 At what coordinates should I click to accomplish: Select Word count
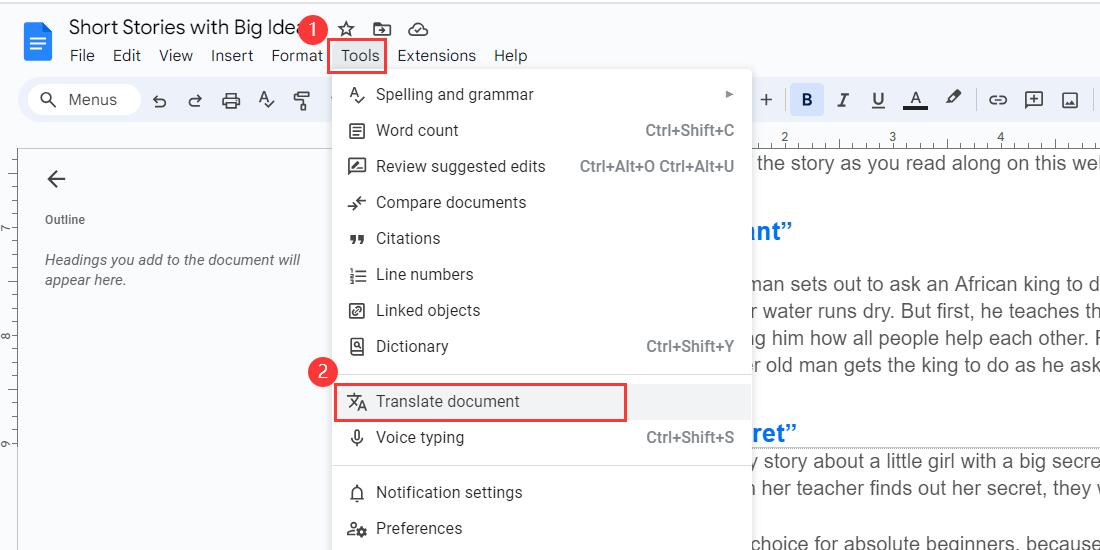[x=542, y=130]
